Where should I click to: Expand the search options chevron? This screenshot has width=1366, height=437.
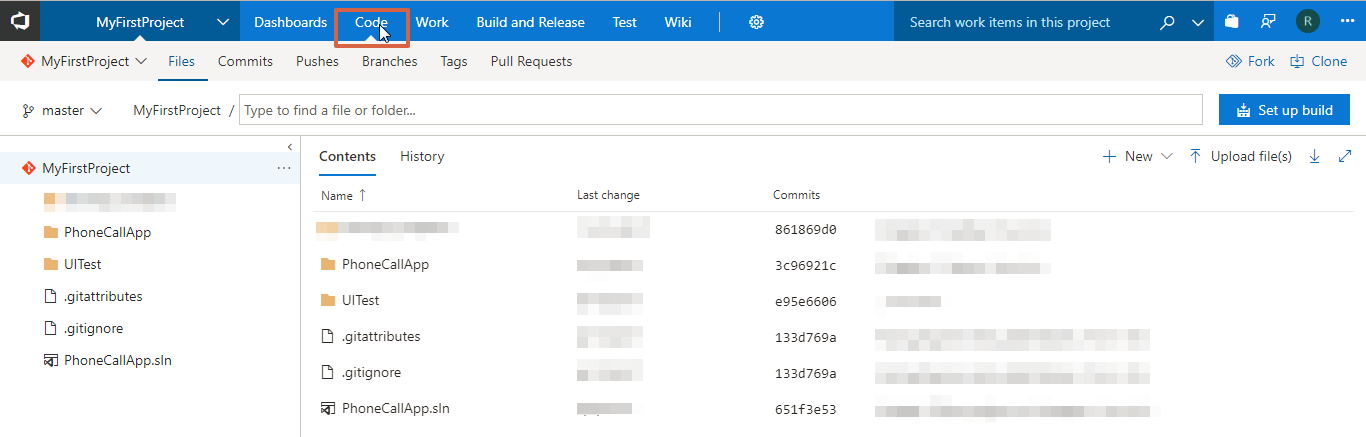pyautogui.click(x=1198, y=22)
